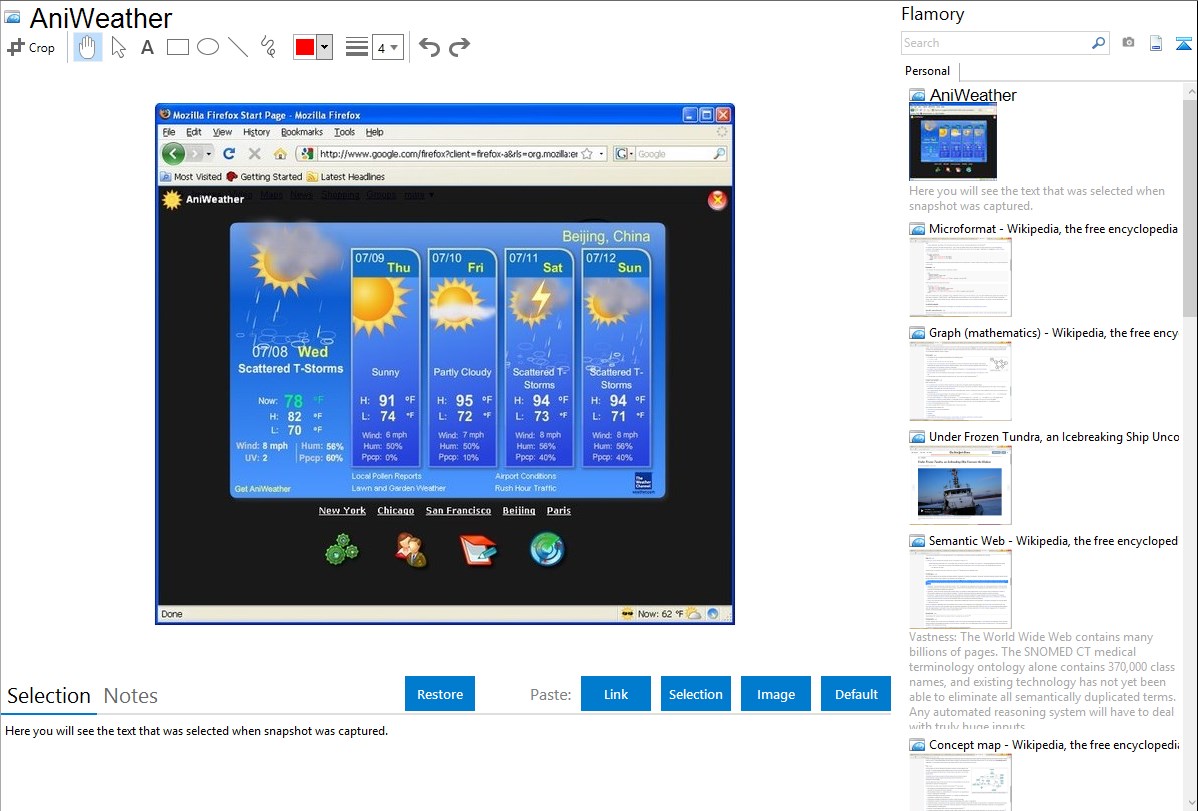Viewport: 1198px width, 811px height.
Task: Open the AniWeather snapshot thumbnail
Action: point(953,142)
